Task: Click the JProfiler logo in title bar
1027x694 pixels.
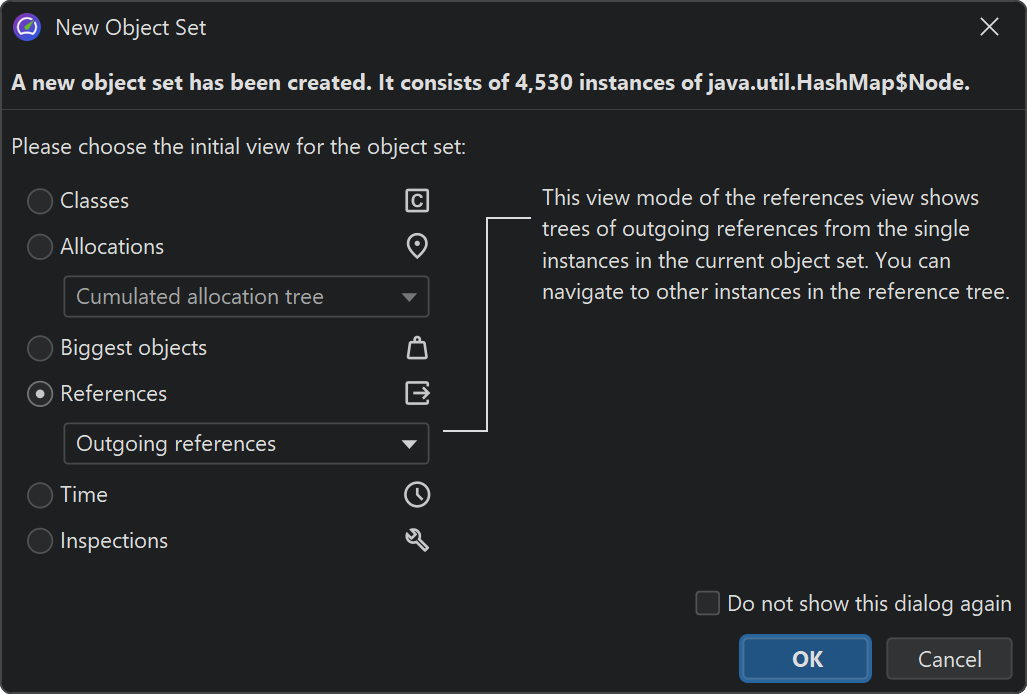Action: click(27, 27)
